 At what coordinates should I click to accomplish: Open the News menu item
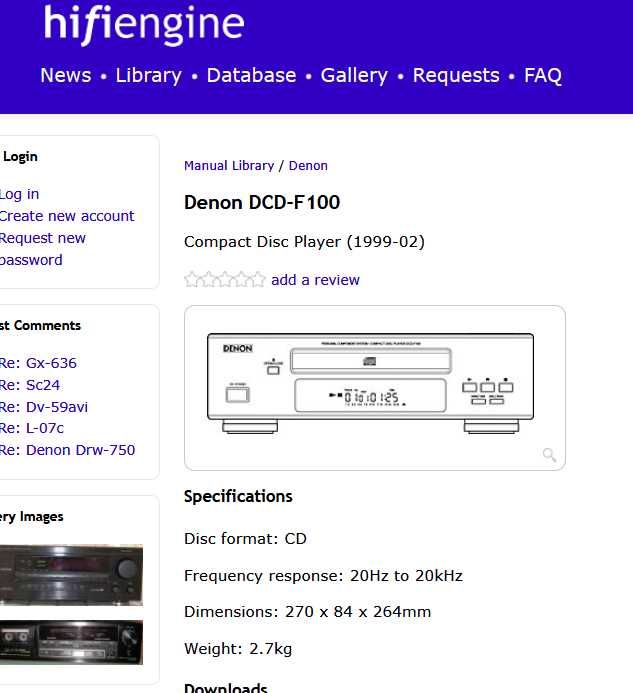66,75
